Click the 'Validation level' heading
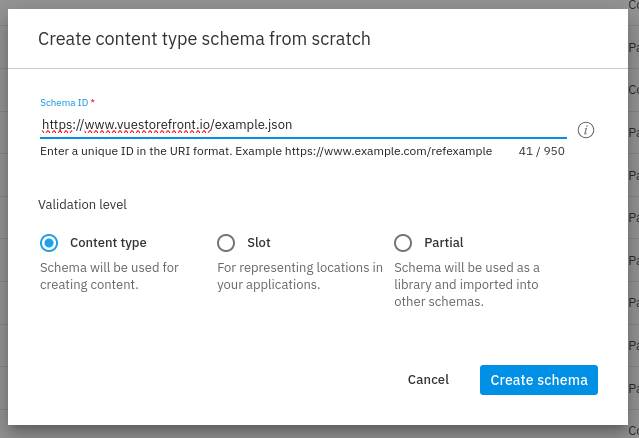The image size is (639, 438). tap(82, 205)
